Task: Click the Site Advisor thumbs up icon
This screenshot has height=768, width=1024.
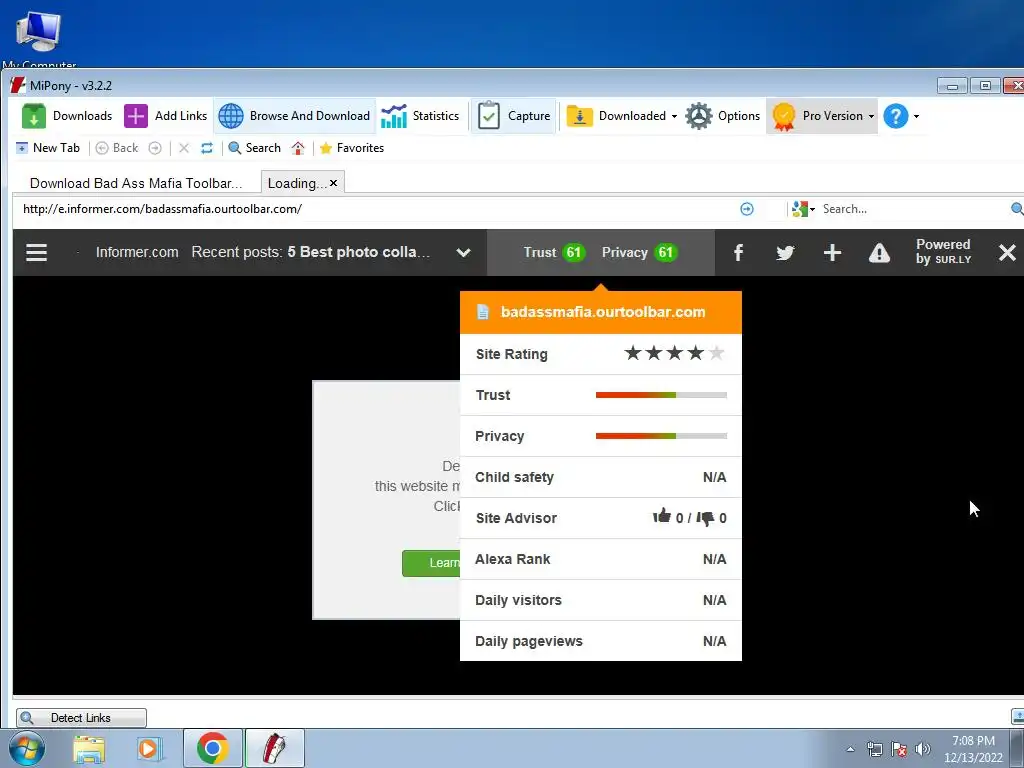Action: point(662,516)
